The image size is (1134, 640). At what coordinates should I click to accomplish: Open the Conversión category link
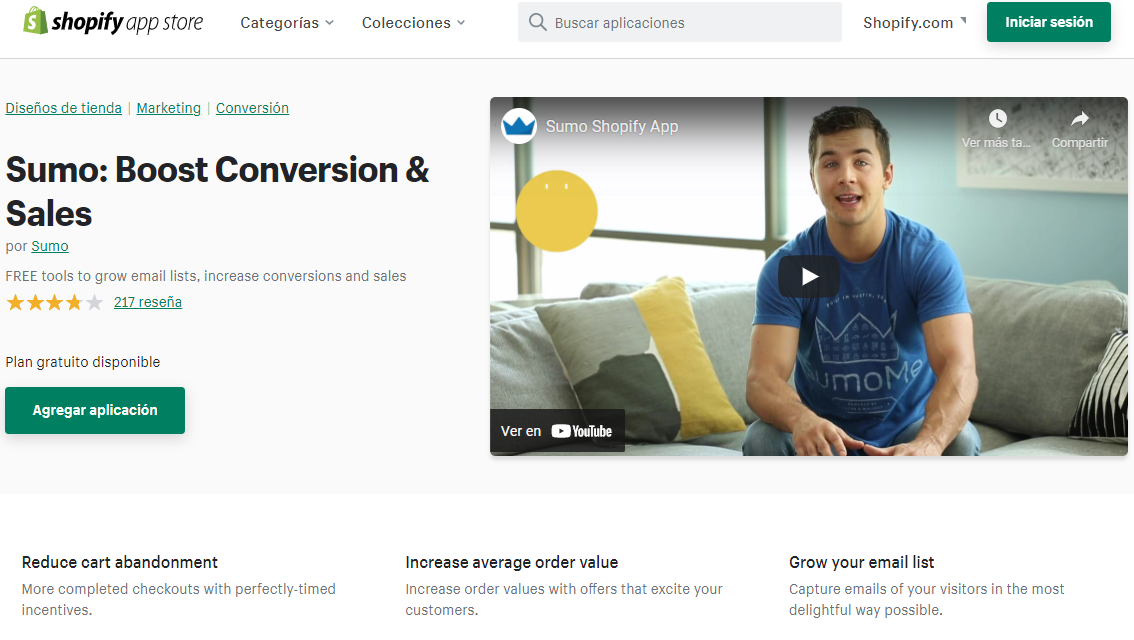(252, 108)
